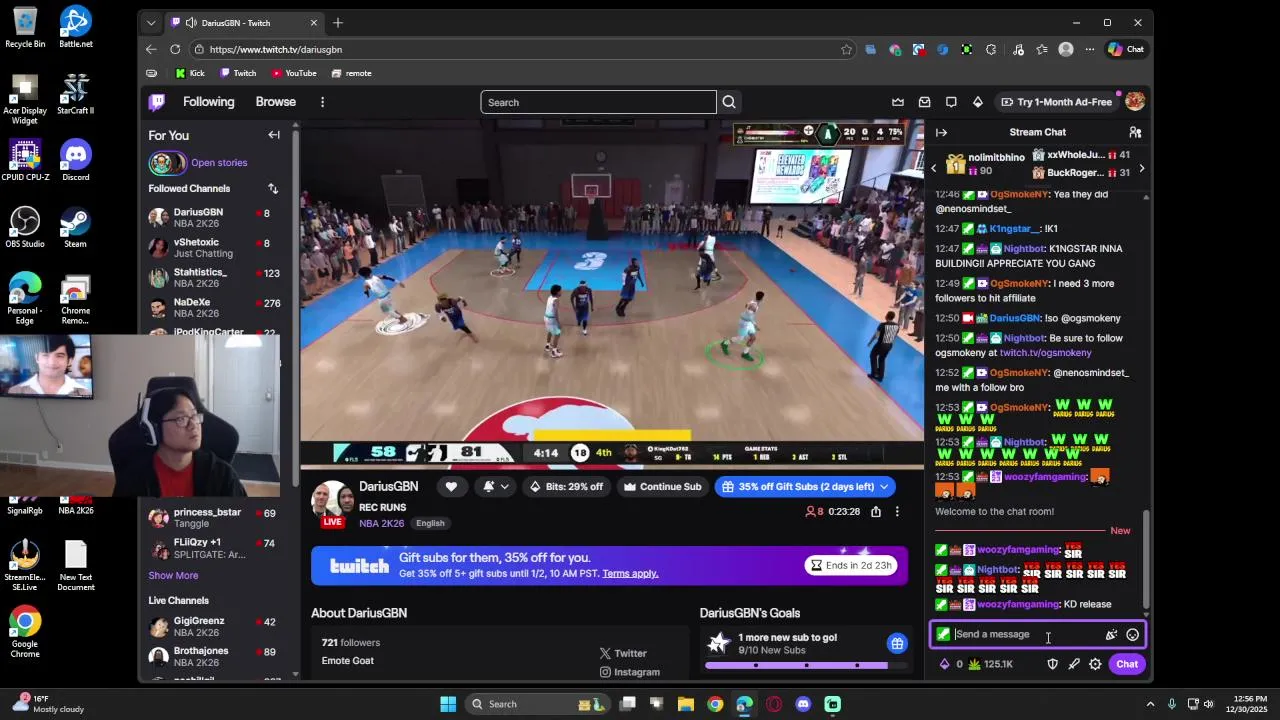Open stories link in sidebar
The height and width of the screenshot is (720, 1280).
coord(219,163)
